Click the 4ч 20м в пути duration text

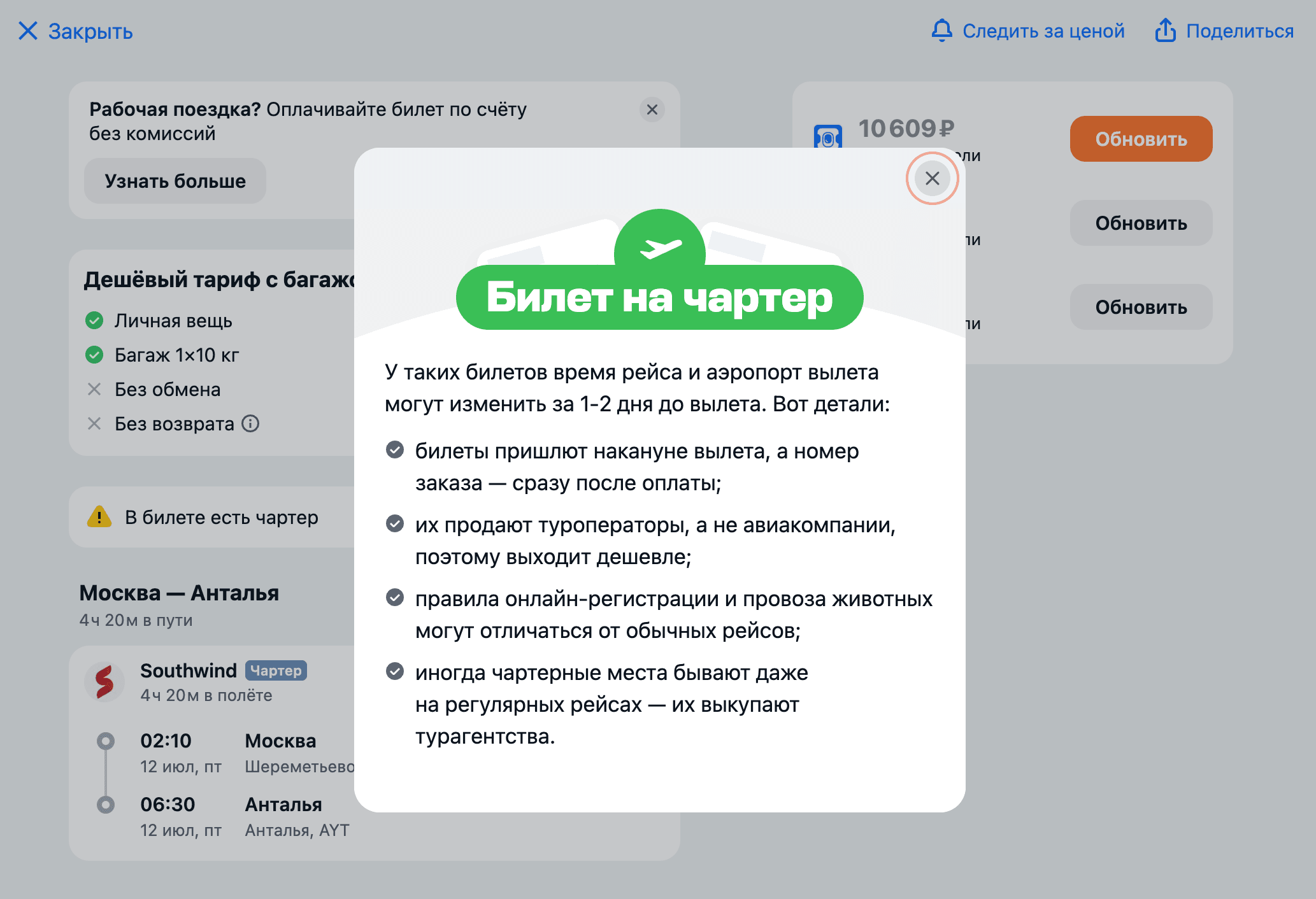pyautogui.click(x=136, y=620)
